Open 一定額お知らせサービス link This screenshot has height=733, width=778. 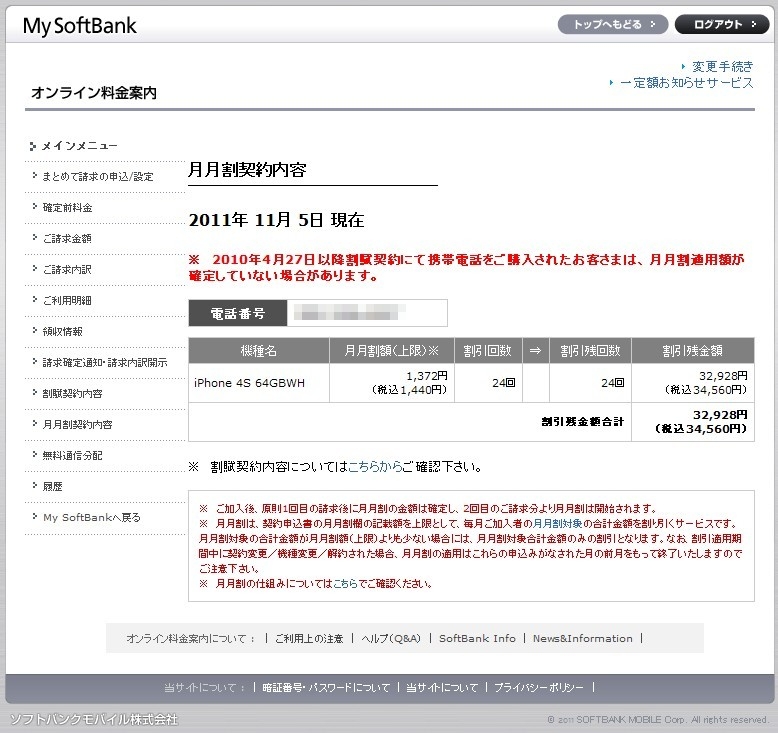687,83
